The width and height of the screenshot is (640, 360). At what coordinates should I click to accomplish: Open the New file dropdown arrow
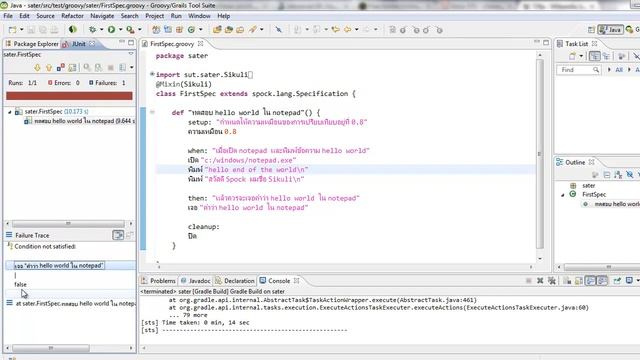point(21,30)
